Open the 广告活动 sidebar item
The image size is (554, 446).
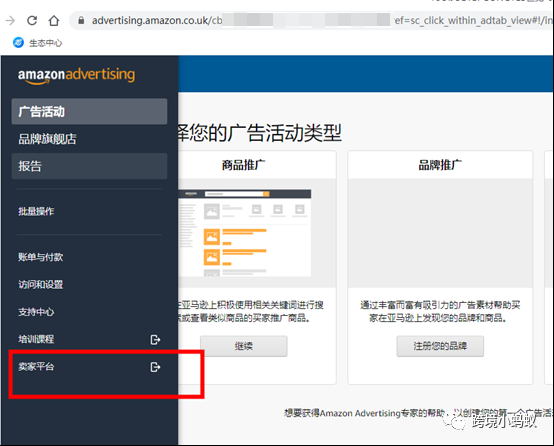(x=89, y=111)
